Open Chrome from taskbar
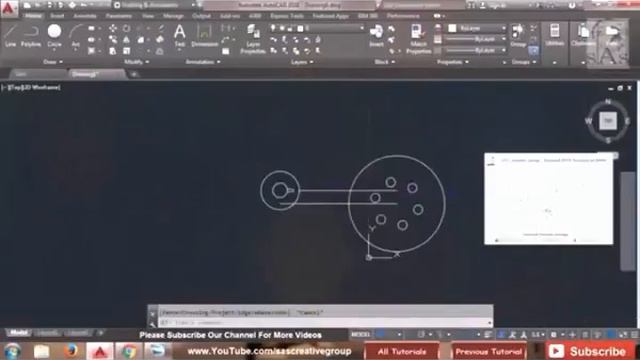The height and width of the screenshot is (360, 640). pyautogui.click(x=128, y=351)
